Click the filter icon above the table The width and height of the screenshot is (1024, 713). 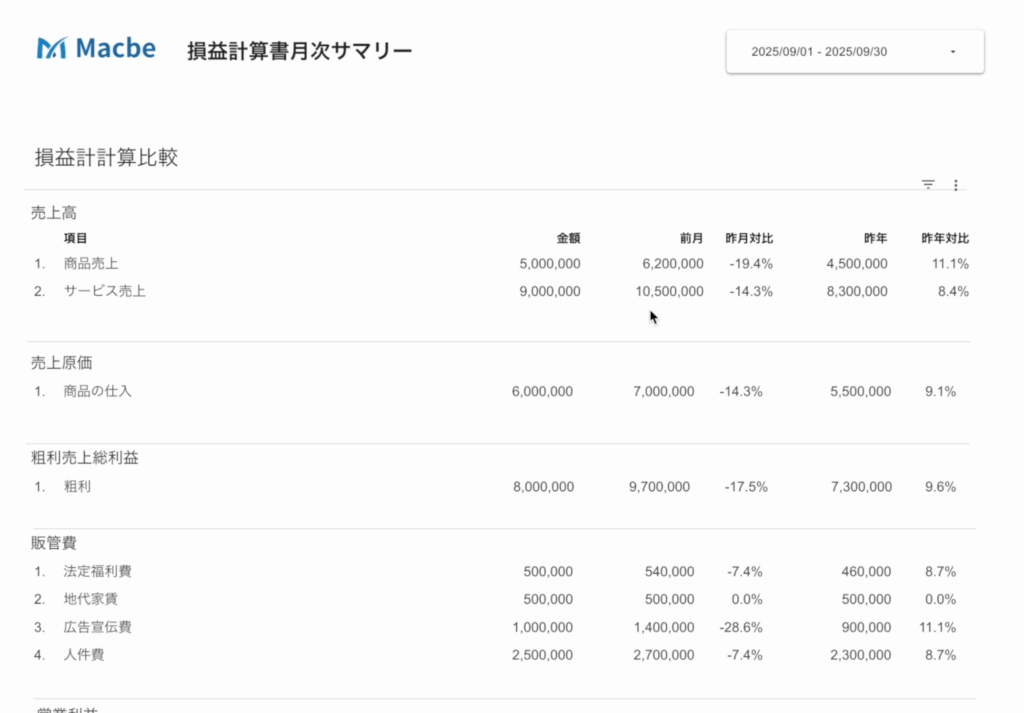pos(928,184)
